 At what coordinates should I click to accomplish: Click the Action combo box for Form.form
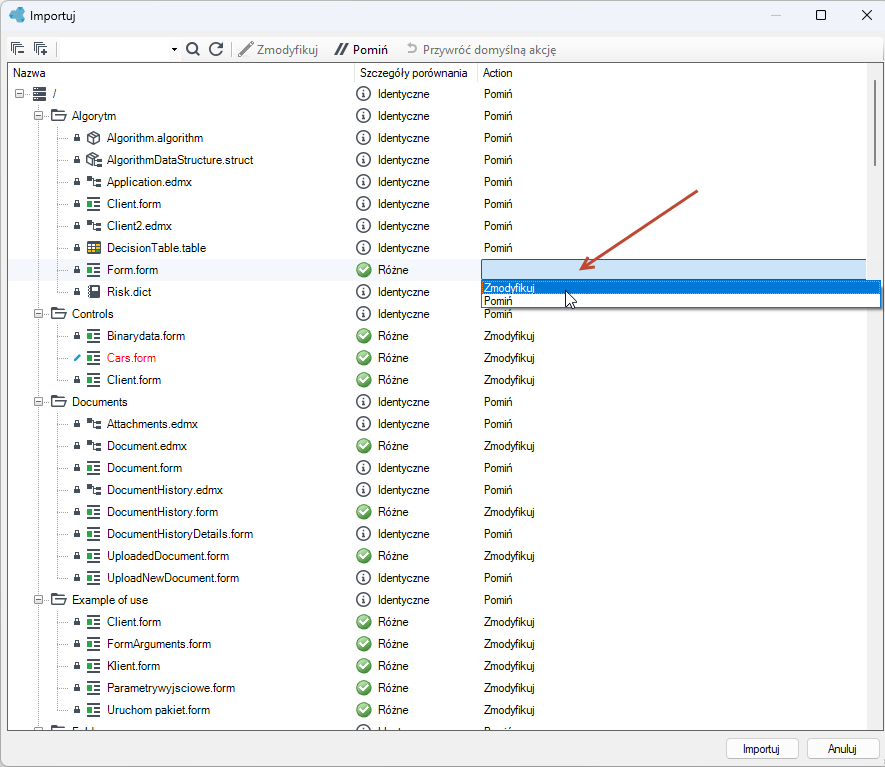point(674,270)
